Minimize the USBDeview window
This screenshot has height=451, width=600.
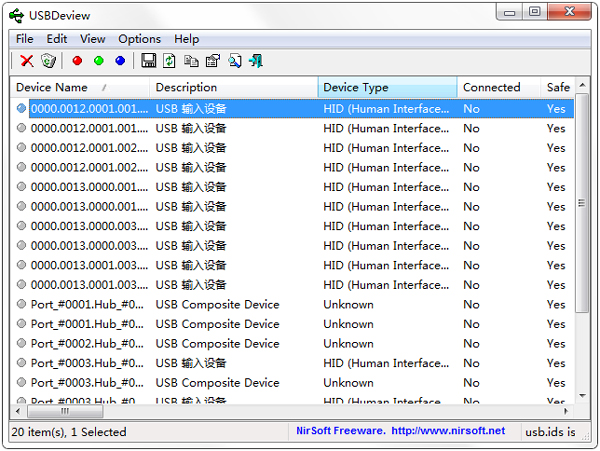pos(510,12)
